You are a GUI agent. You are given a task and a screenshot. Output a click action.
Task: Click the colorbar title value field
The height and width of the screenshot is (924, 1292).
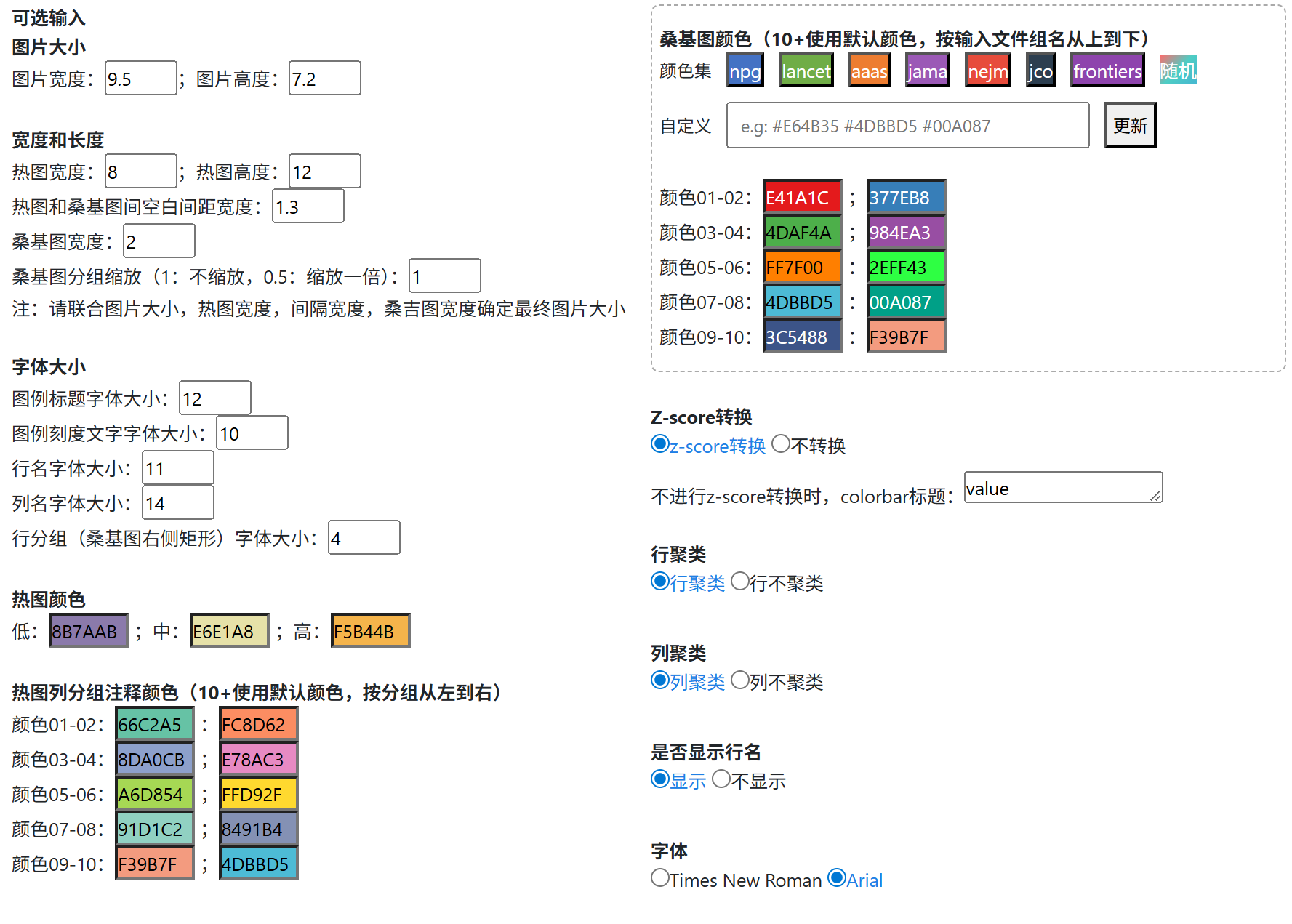click(1062, 488)
